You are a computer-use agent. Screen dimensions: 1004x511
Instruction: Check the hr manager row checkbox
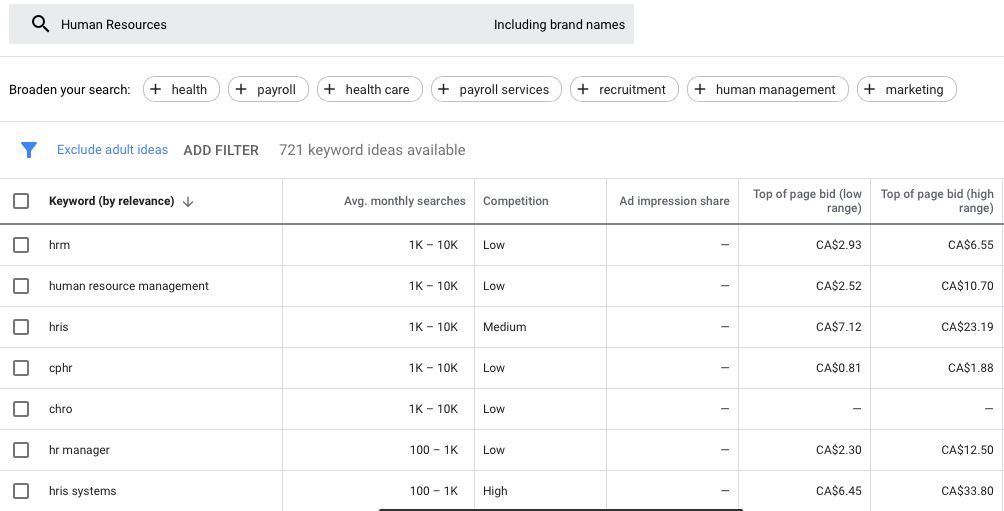click(21, 450)
